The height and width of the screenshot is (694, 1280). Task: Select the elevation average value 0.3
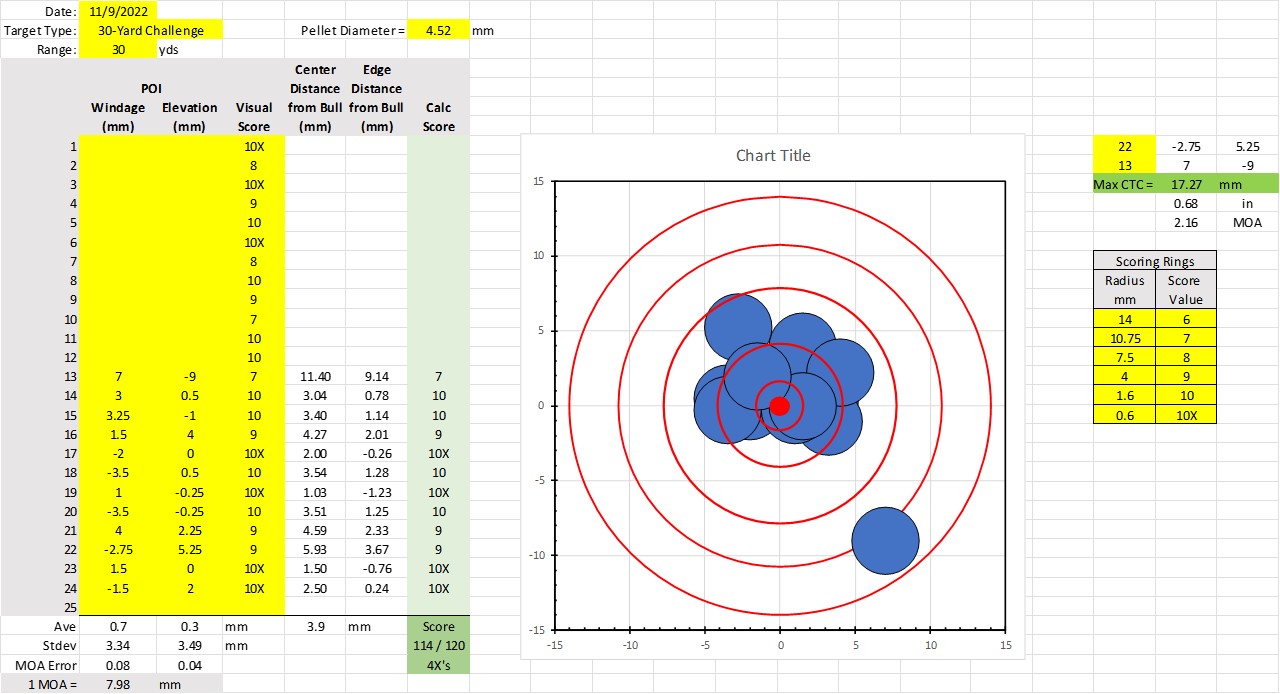[x=190, y=627]
